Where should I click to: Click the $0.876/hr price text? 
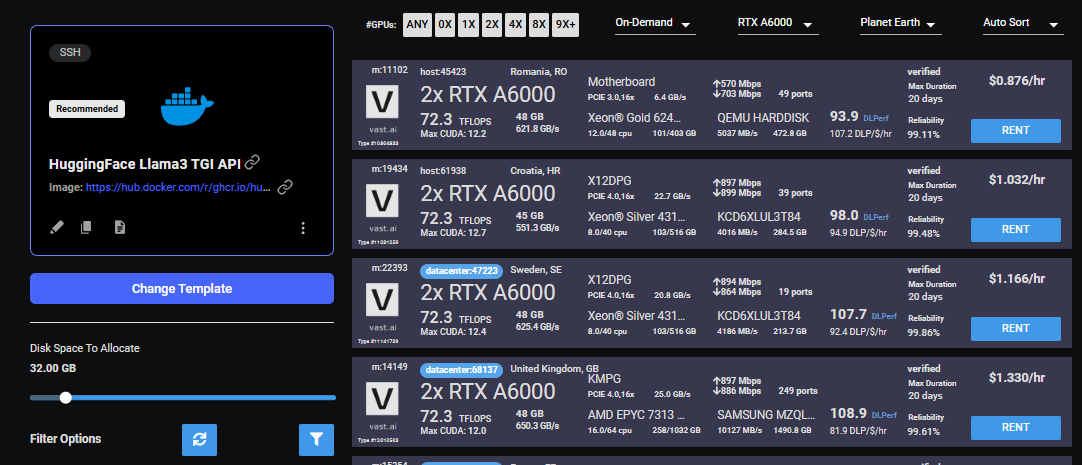1016,81
